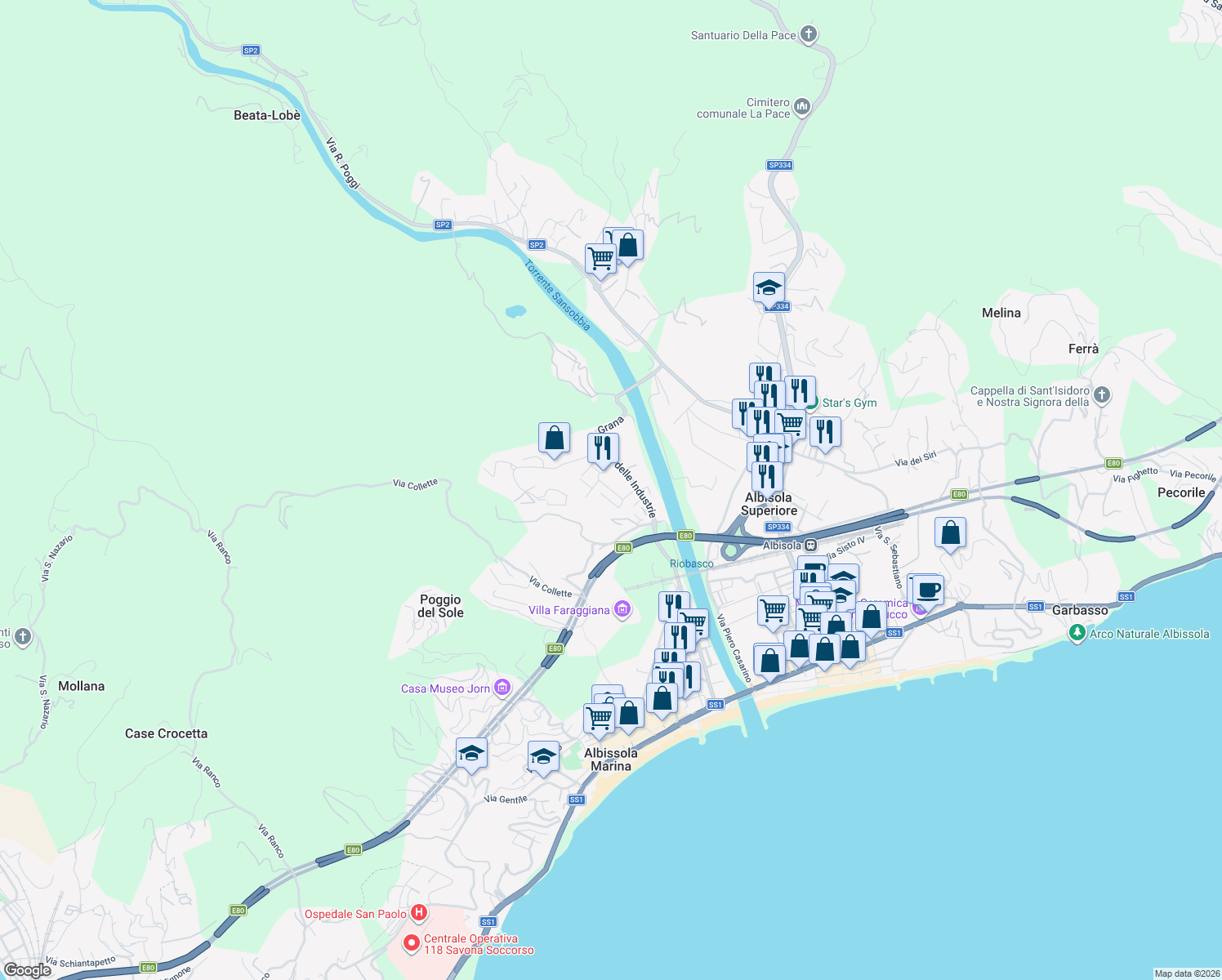This screenshot has width=1222, height=980.
Task: Click the Villa Faraggiana marker
Action: (x=622, y=610)
